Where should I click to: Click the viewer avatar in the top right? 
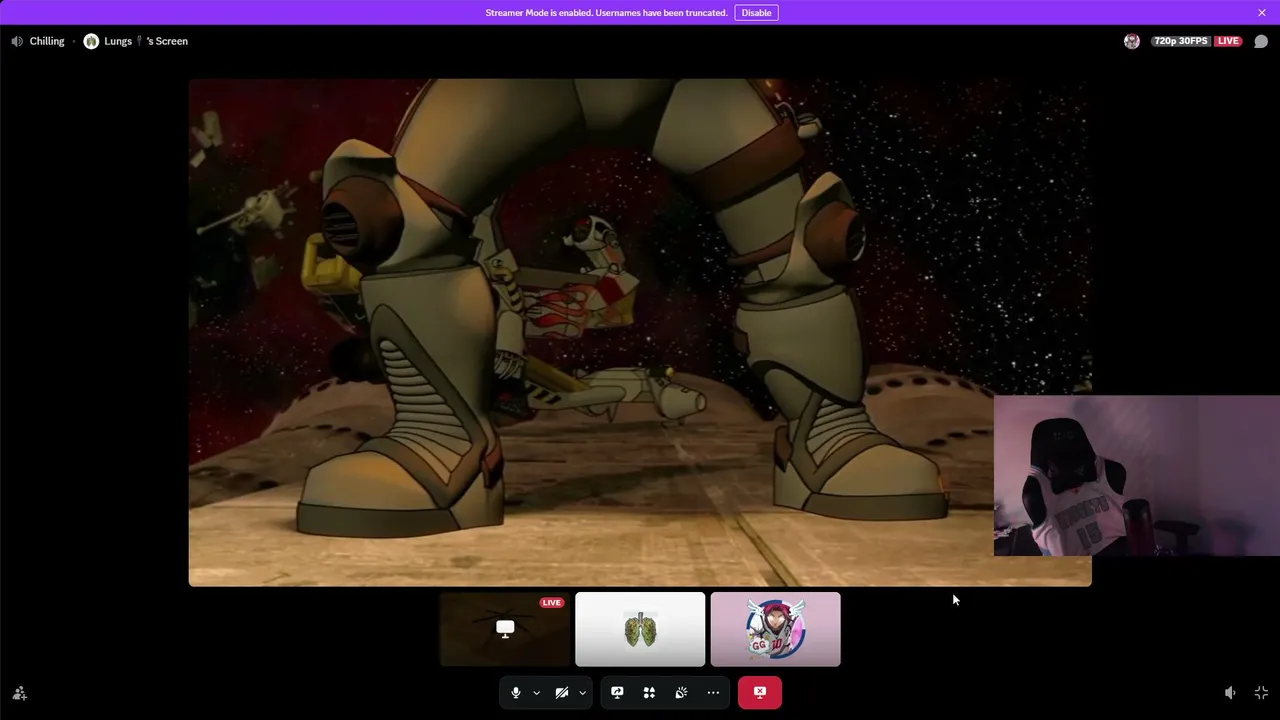[x=1132, y=41]
